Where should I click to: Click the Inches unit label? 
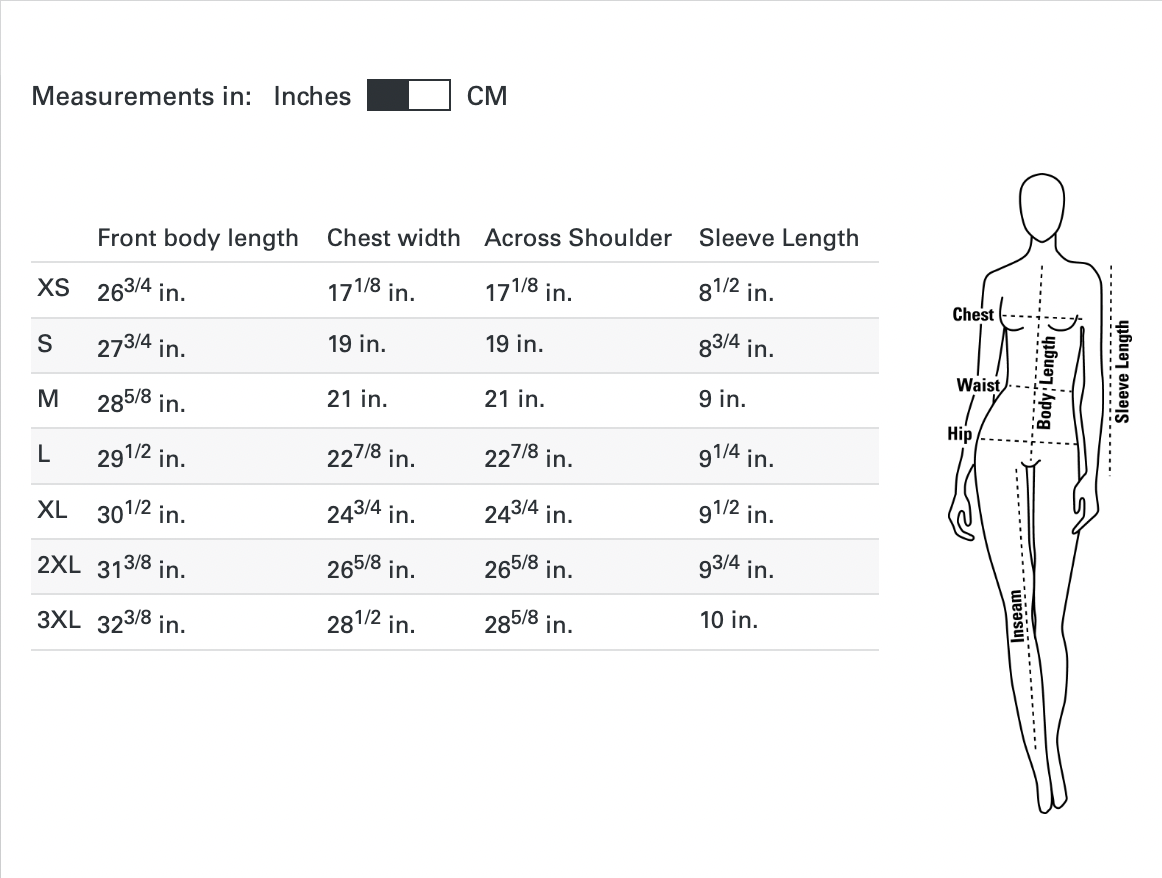[312, 96]
